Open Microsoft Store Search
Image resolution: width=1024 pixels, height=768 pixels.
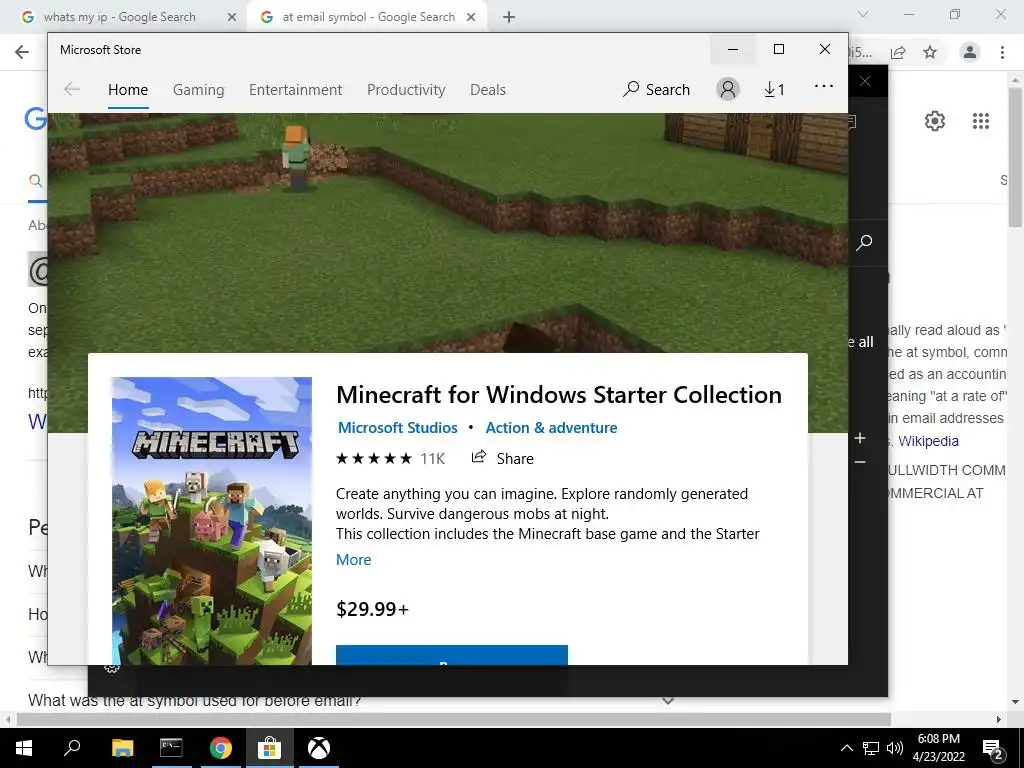pos(656,89)
